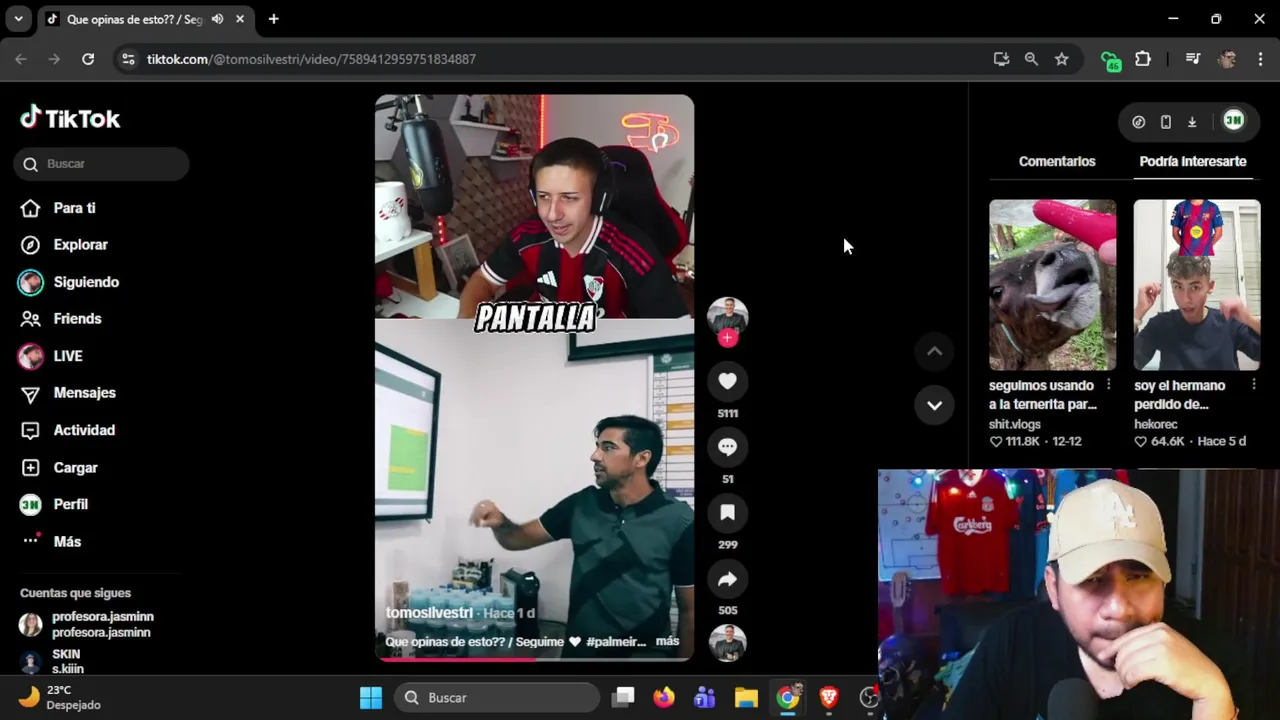Open the creator's avatar above the like button

pyautogui.click(x=727, y=316)
